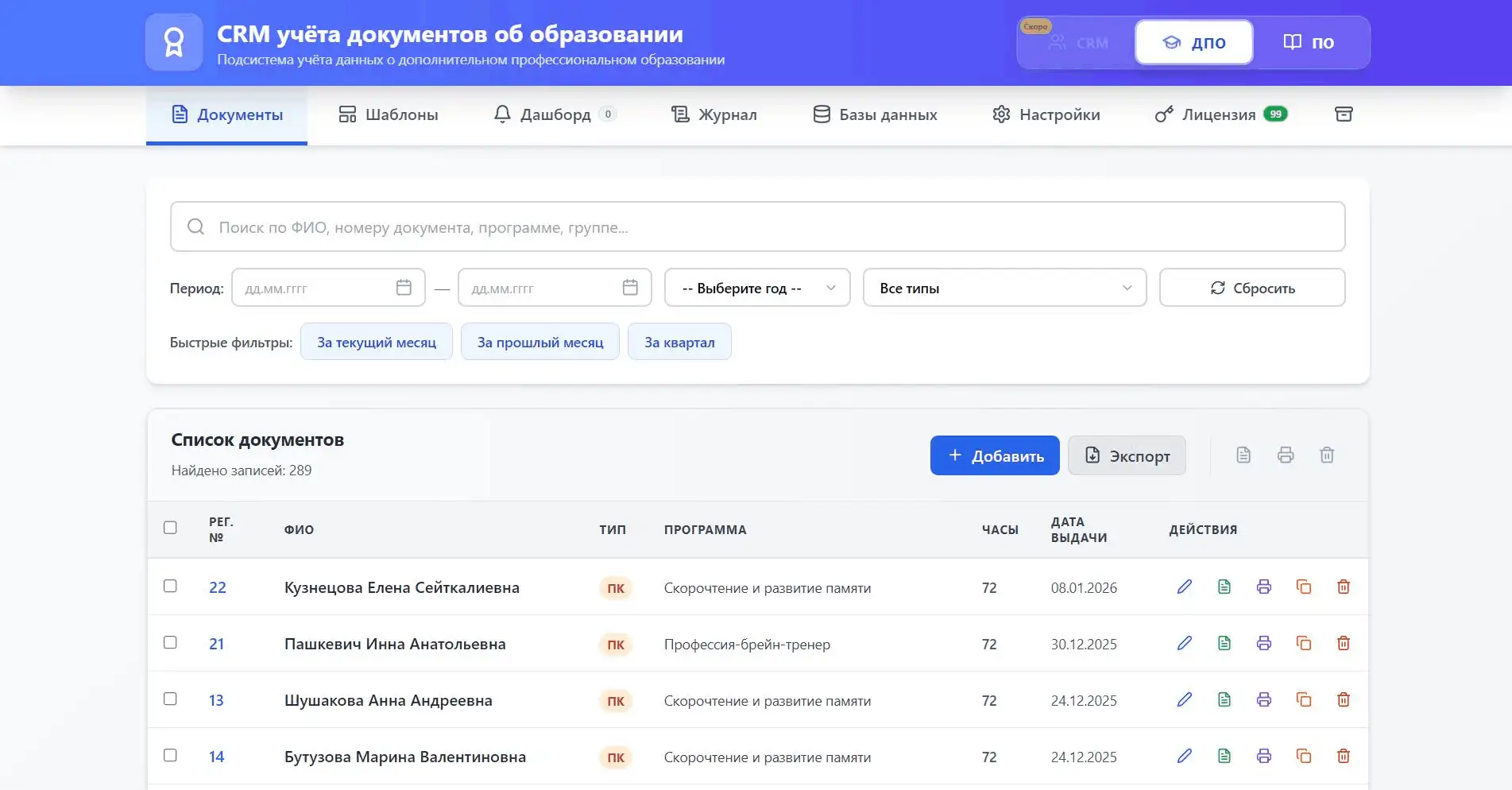The width and height of the screenshot is (1512, 790).
Task: Copy the Бутузова Марина record
Action: pos(1304,756)
